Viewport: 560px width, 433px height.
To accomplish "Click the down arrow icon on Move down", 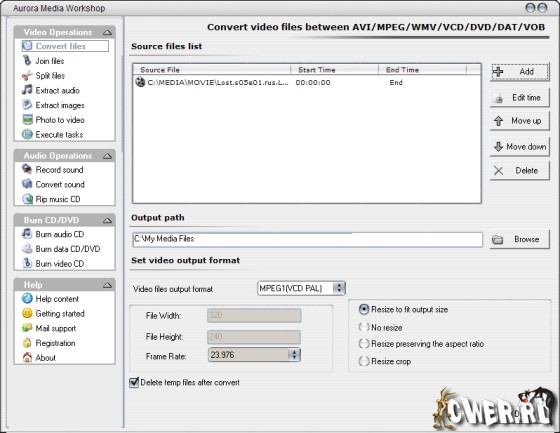I will tap(498, 146).
